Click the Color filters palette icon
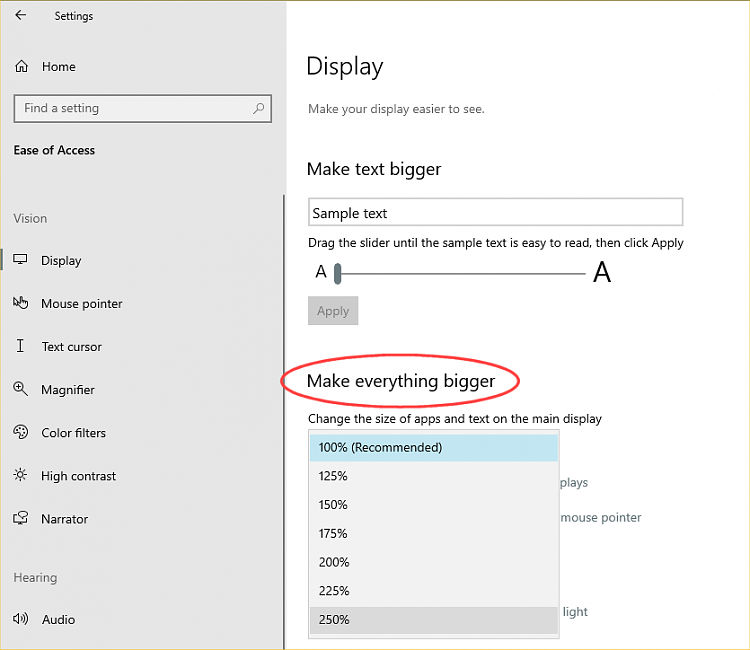 click(x=21, y=432)
